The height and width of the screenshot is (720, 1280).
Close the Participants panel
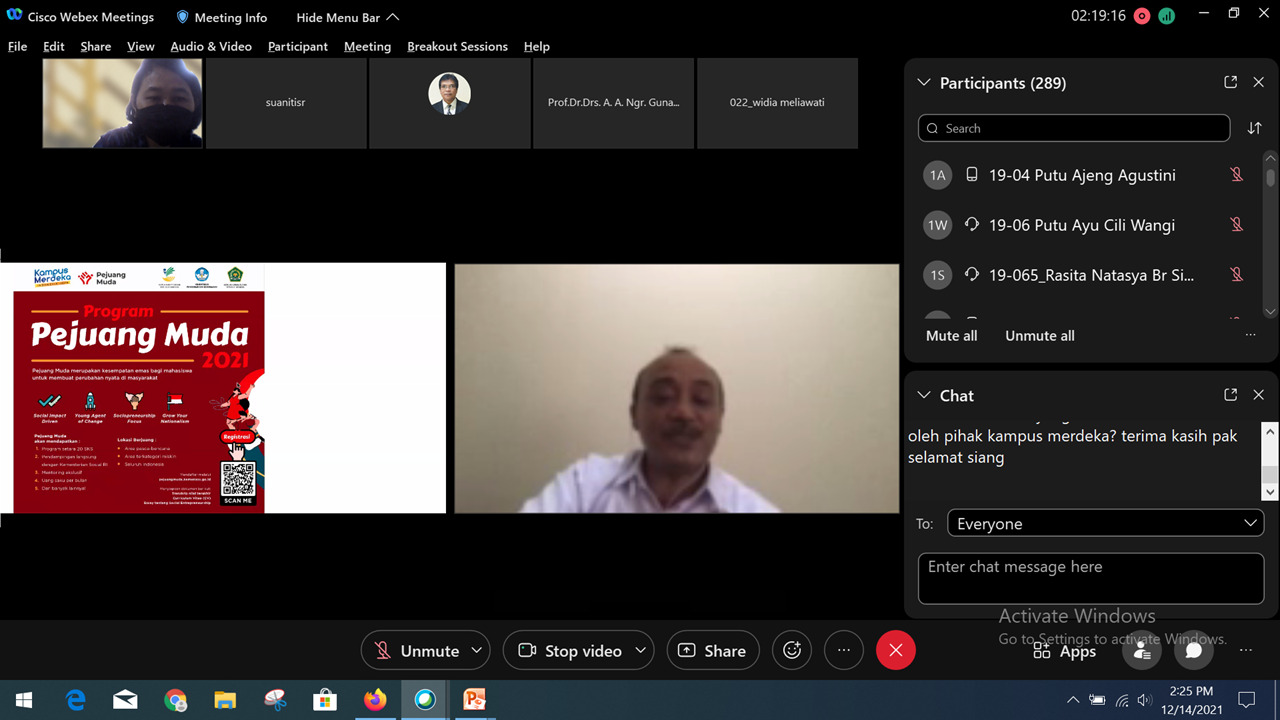[1259, 83]
